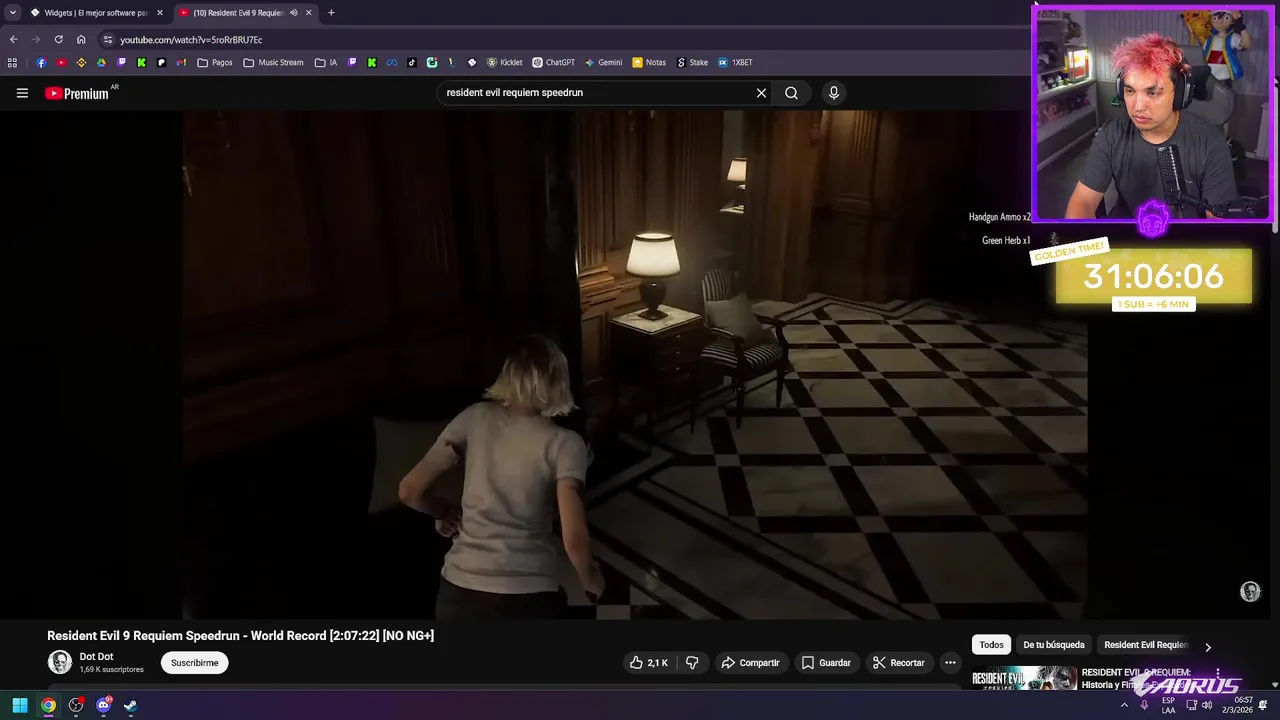1280x720 pixels.
Task: Open ESP LAA language switcher
Action: (x=1168, y=705)
